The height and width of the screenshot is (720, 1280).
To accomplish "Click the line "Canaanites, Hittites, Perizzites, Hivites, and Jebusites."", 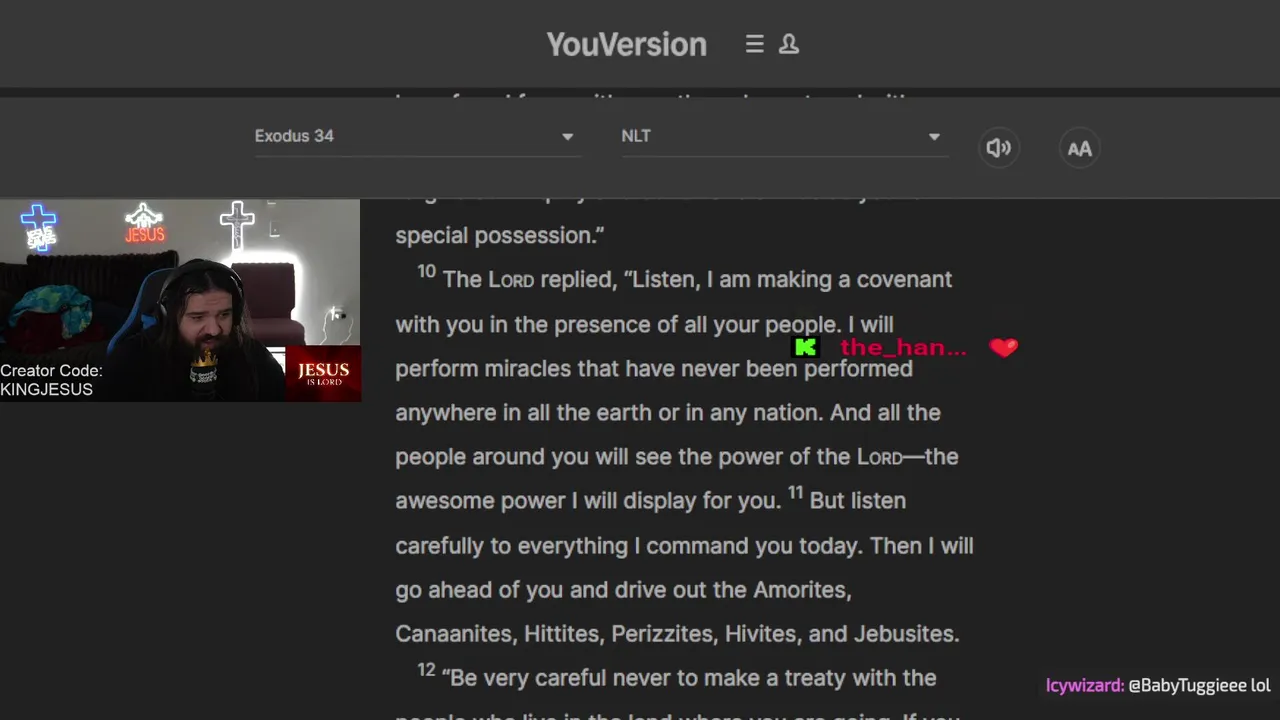I will 677,634.
